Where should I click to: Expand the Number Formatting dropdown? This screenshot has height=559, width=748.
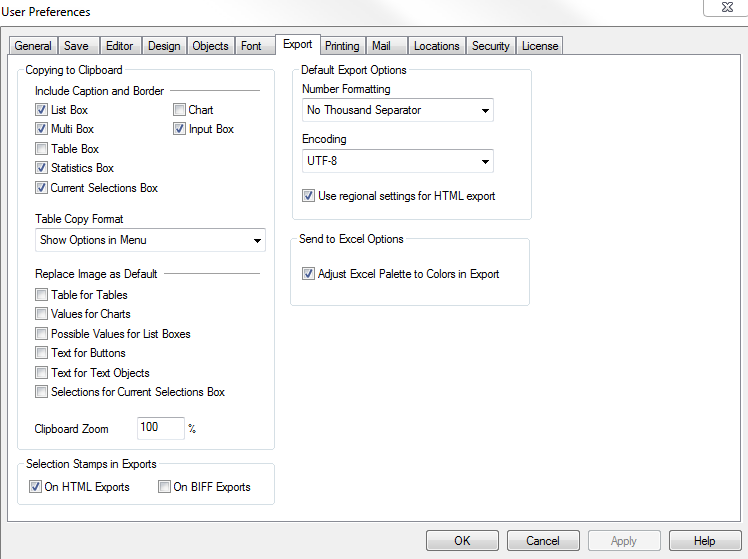pos(397,110)
